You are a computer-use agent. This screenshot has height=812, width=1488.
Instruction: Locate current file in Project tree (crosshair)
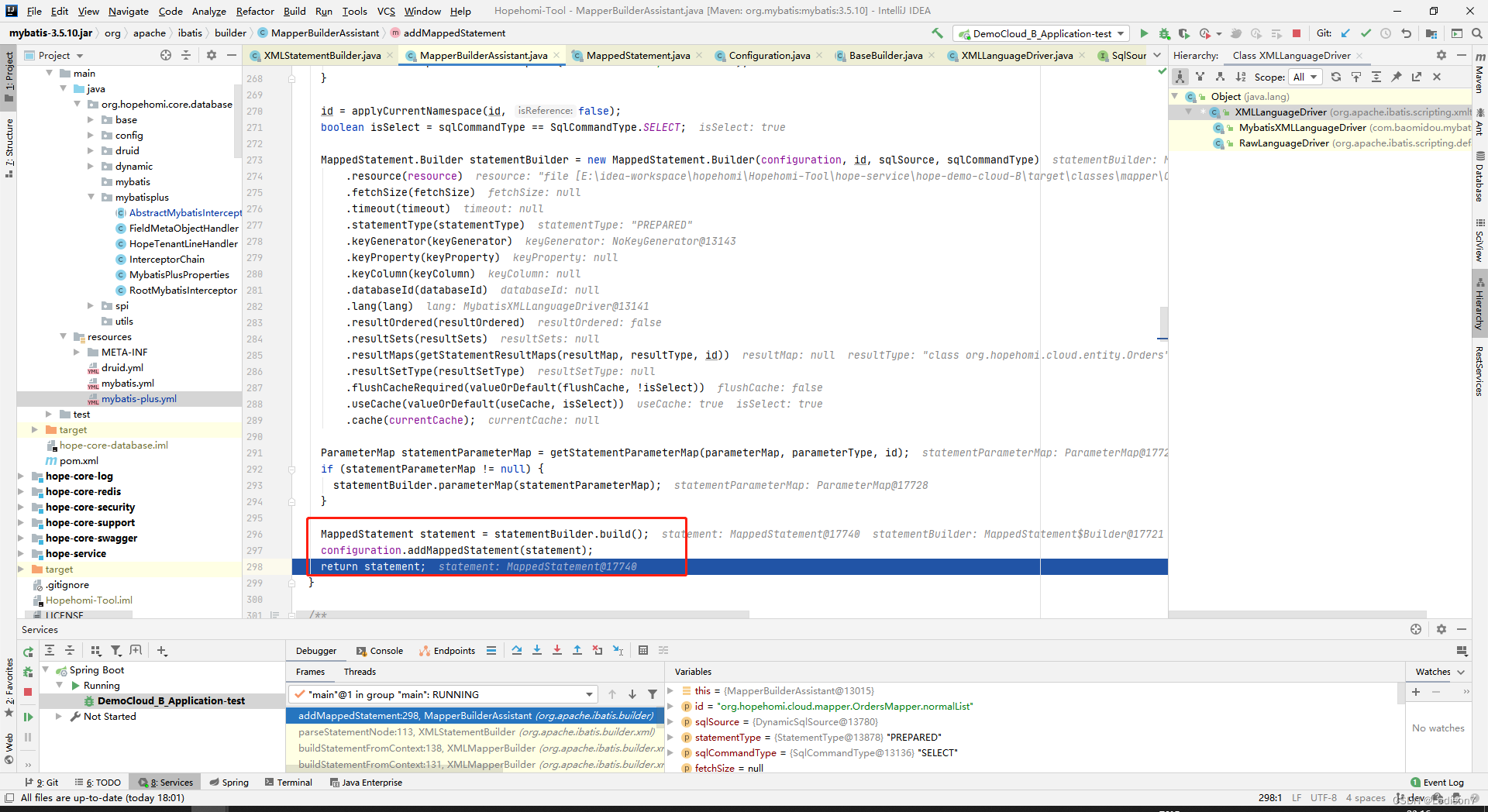click(x=166, y=55)
